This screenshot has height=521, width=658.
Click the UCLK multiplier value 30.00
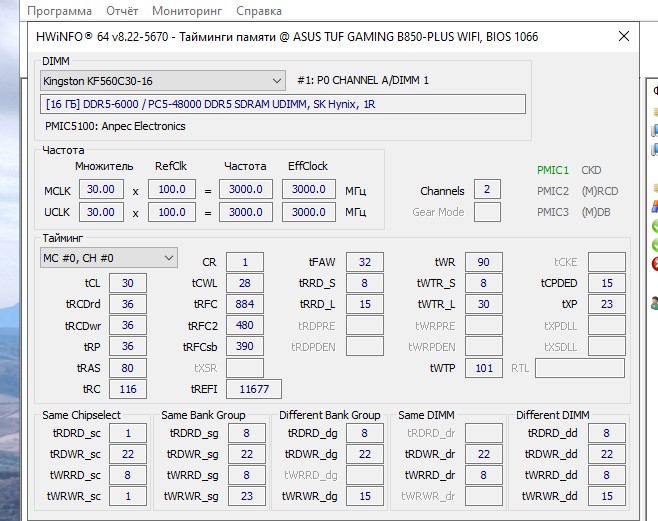pos(101,212)
